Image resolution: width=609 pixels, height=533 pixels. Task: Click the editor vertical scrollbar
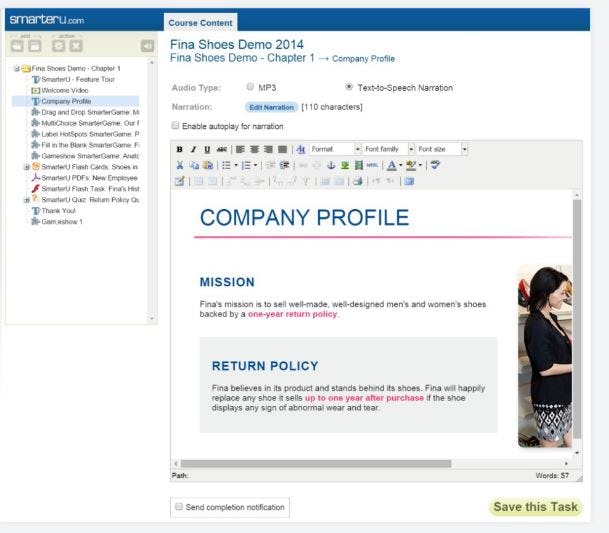pyautogui.click(x=577, y=319)
